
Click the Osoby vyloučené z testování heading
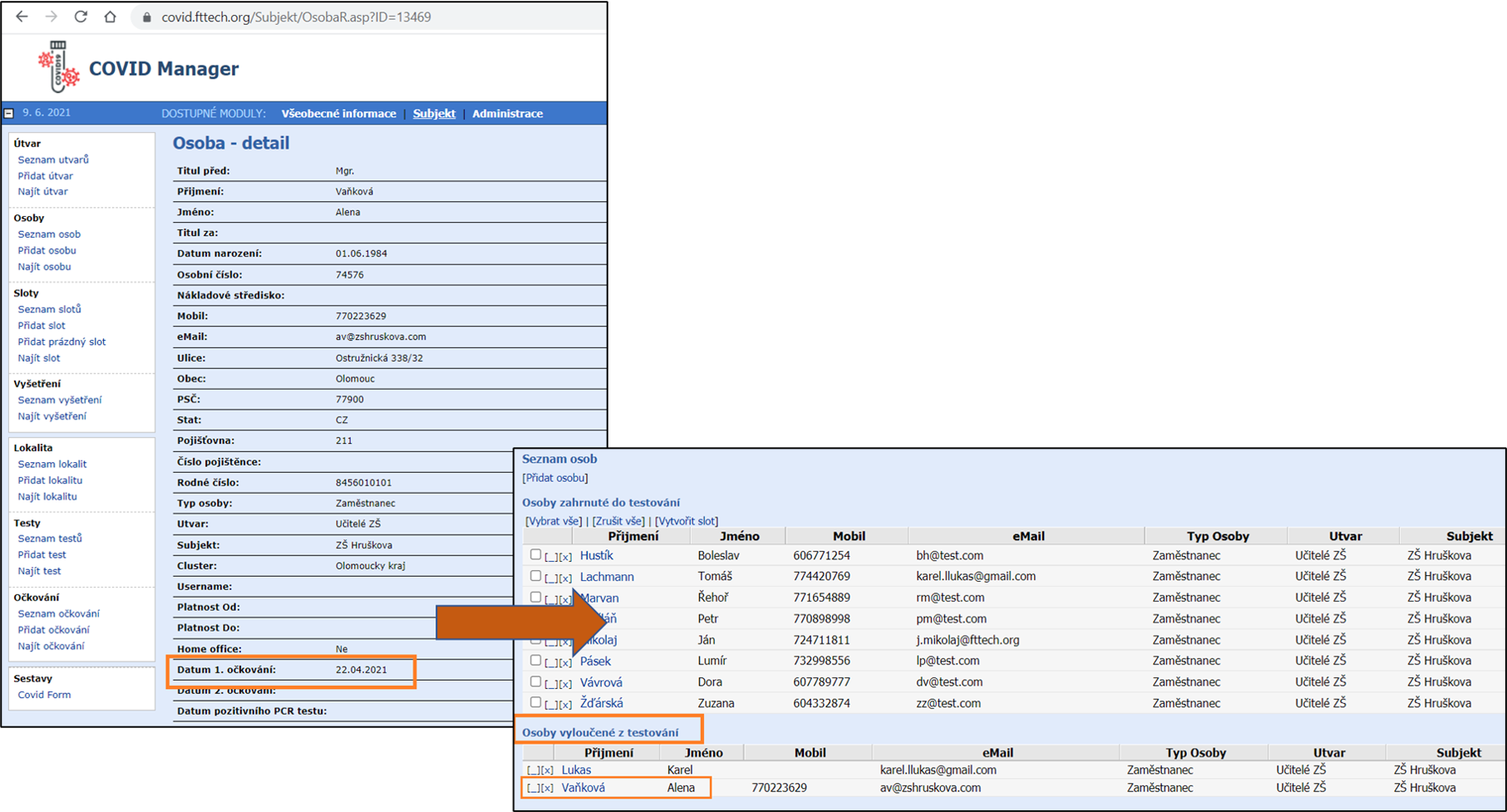click(600, 733)
